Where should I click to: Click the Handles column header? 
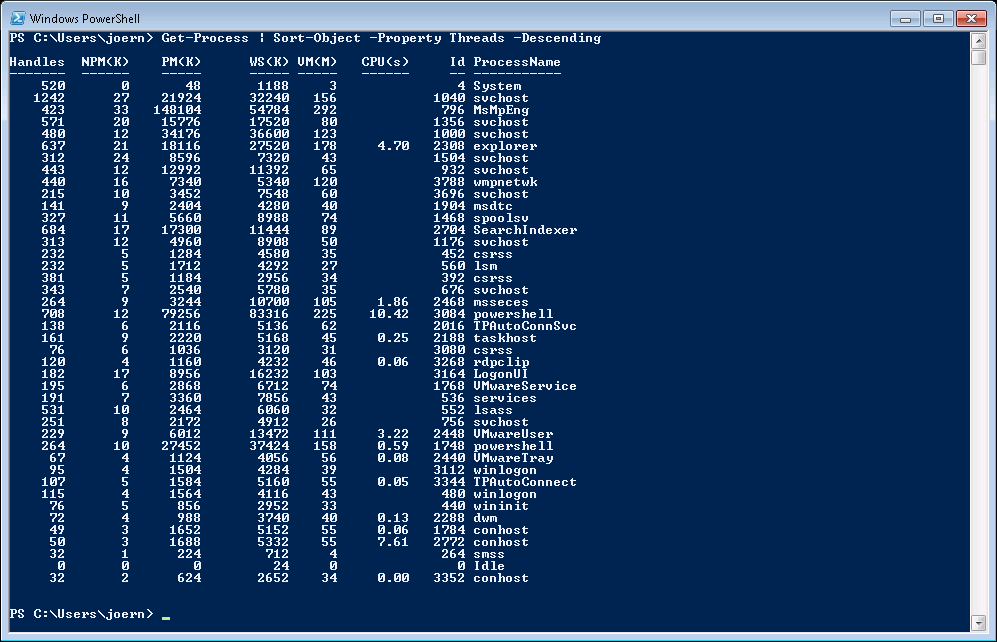coord(37,62)
